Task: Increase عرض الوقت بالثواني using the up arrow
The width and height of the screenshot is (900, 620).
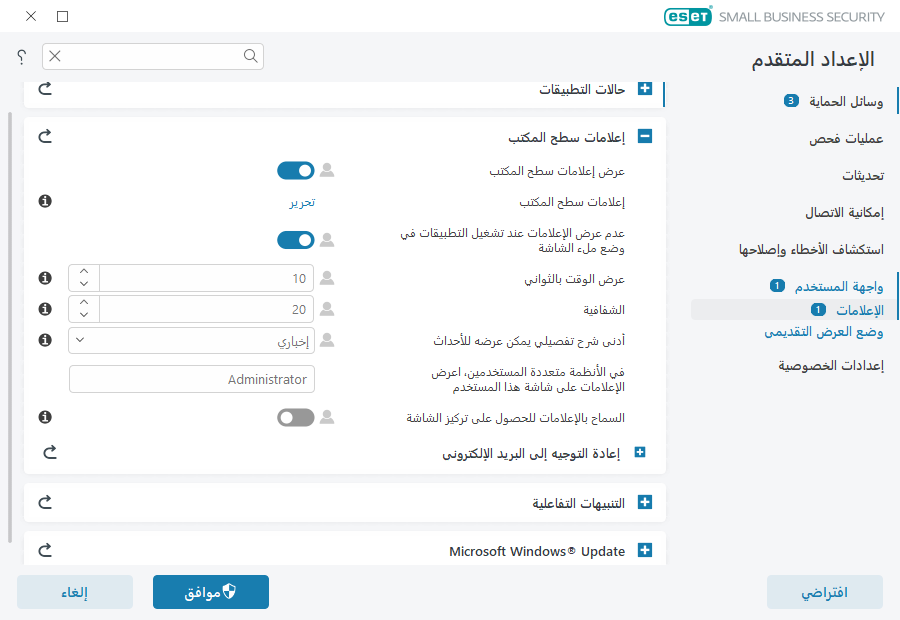Action: 84,272
